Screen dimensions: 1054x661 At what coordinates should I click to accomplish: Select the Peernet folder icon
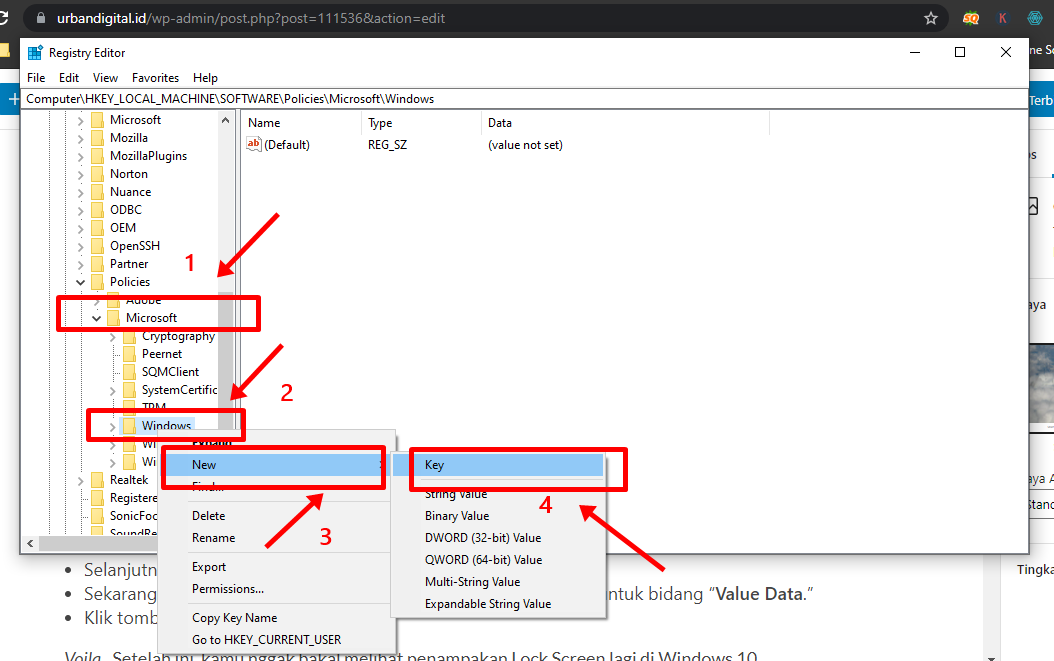click(x=130, y=354)
